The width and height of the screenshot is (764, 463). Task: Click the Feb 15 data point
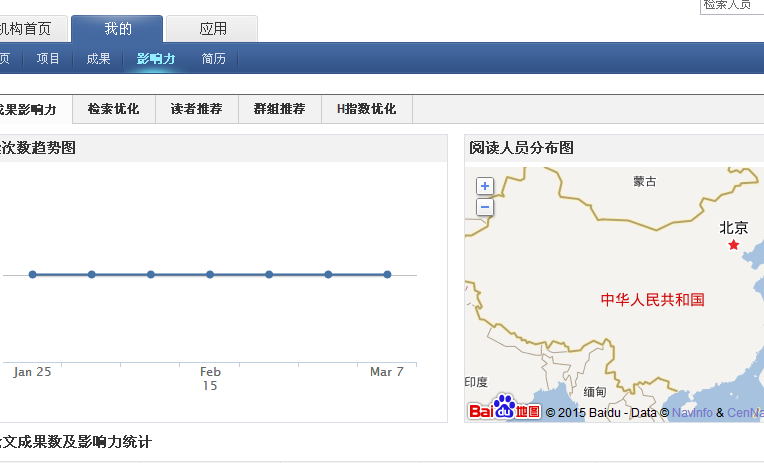pyautogui.click(x=210, y=274)
